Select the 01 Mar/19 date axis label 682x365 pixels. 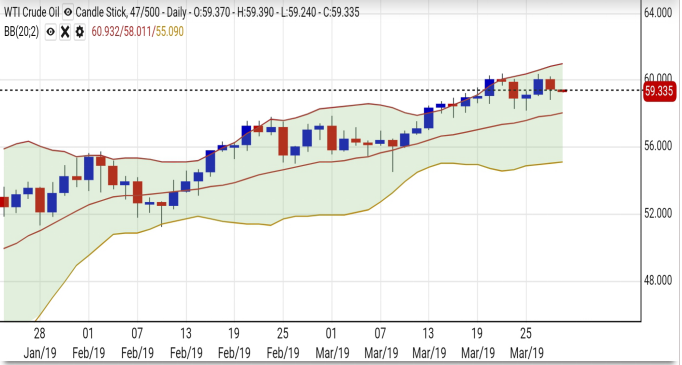[331, 343]
